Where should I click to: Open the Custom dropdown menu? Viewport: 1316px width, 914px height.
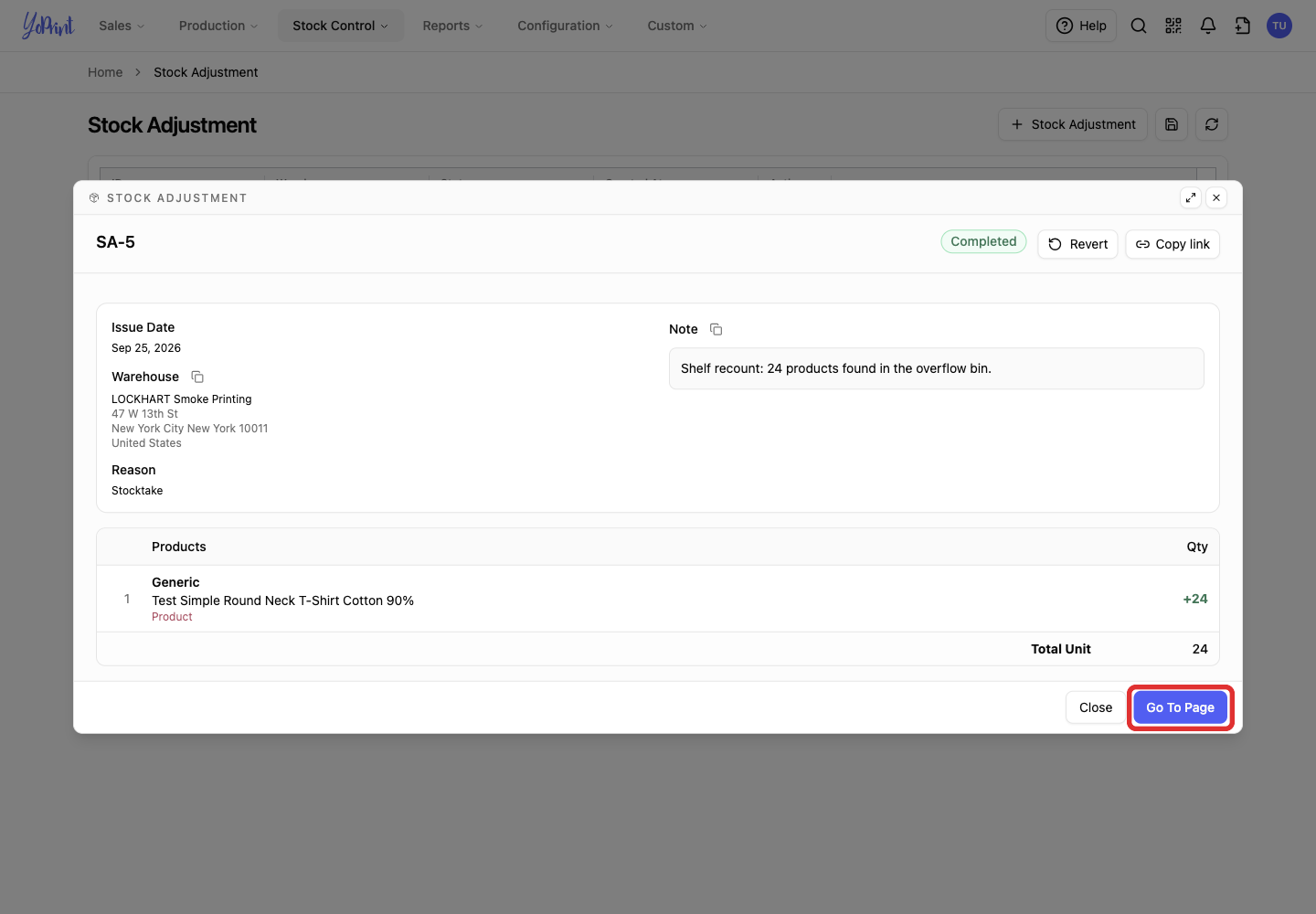[677, 26]
